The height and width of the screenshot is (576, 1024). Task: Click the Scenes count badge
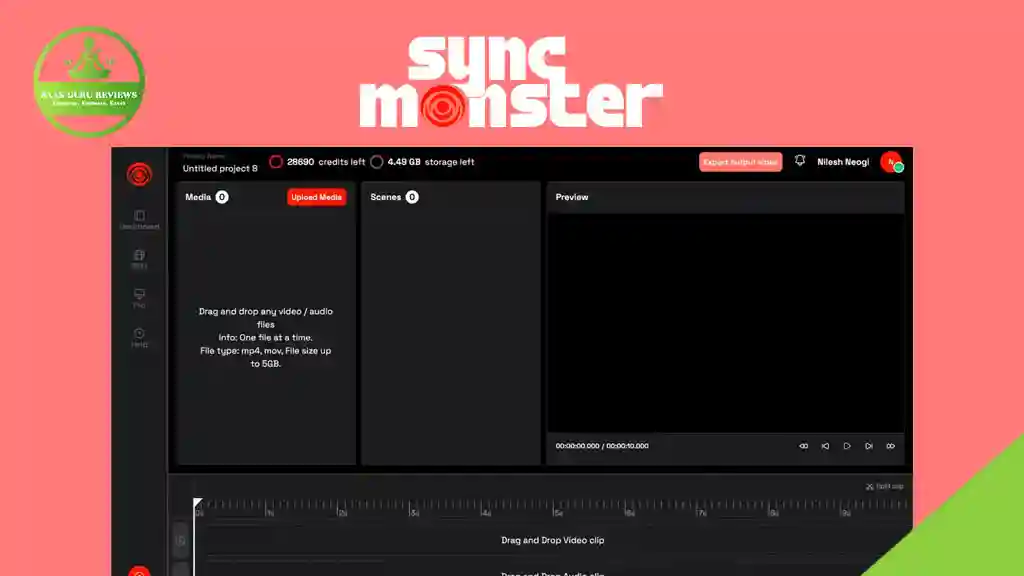click(412, 197)
